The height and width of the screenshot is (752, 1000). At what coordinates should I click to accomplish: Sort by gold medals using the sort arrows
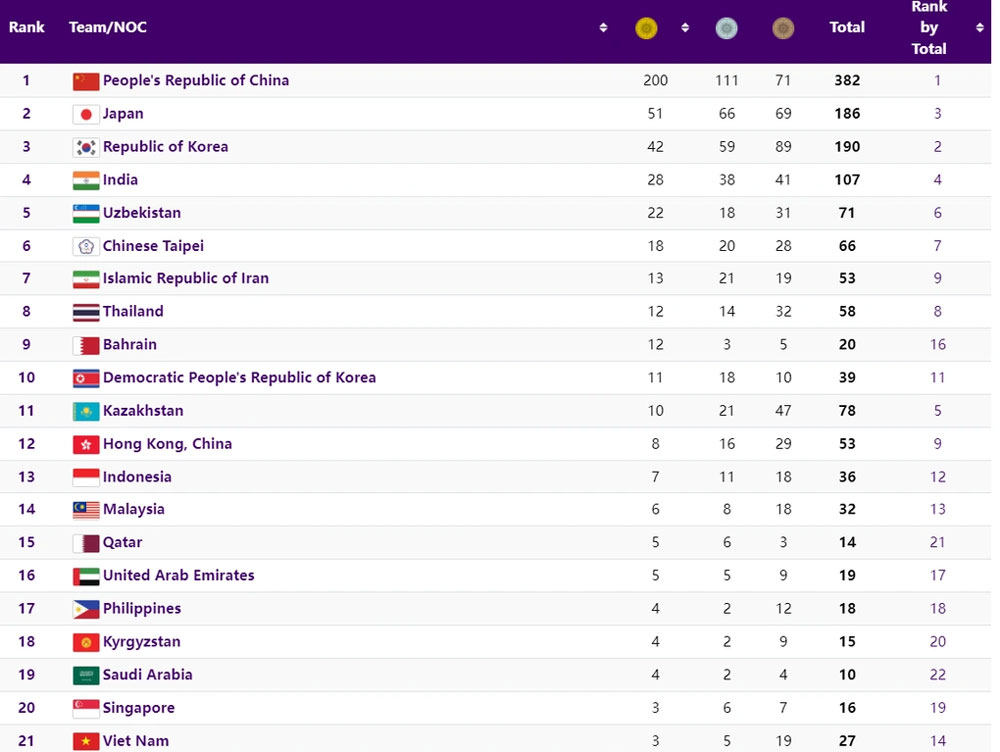pos(685,27)
